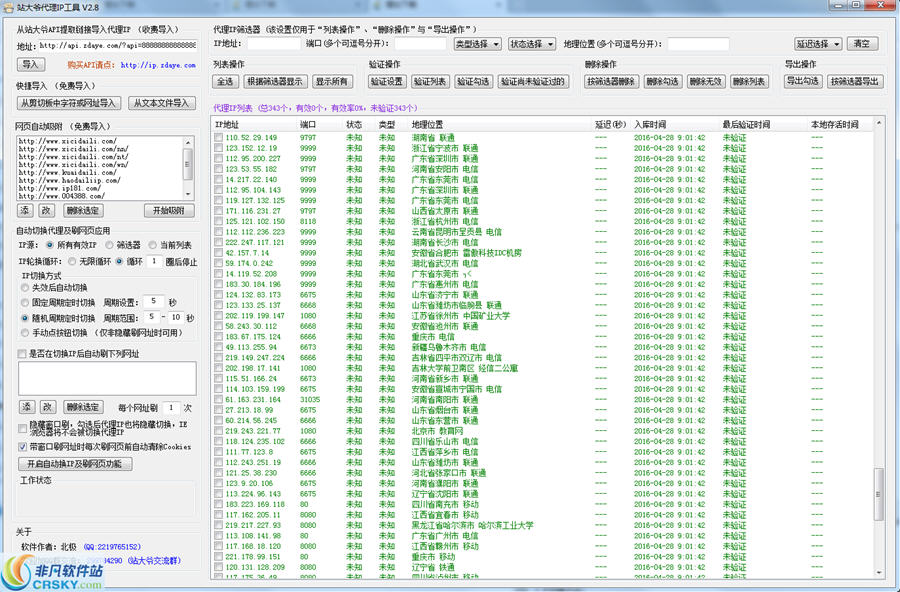Check the box for IP 202.119.199.147

pyautogui.click(x=218, y=316)
